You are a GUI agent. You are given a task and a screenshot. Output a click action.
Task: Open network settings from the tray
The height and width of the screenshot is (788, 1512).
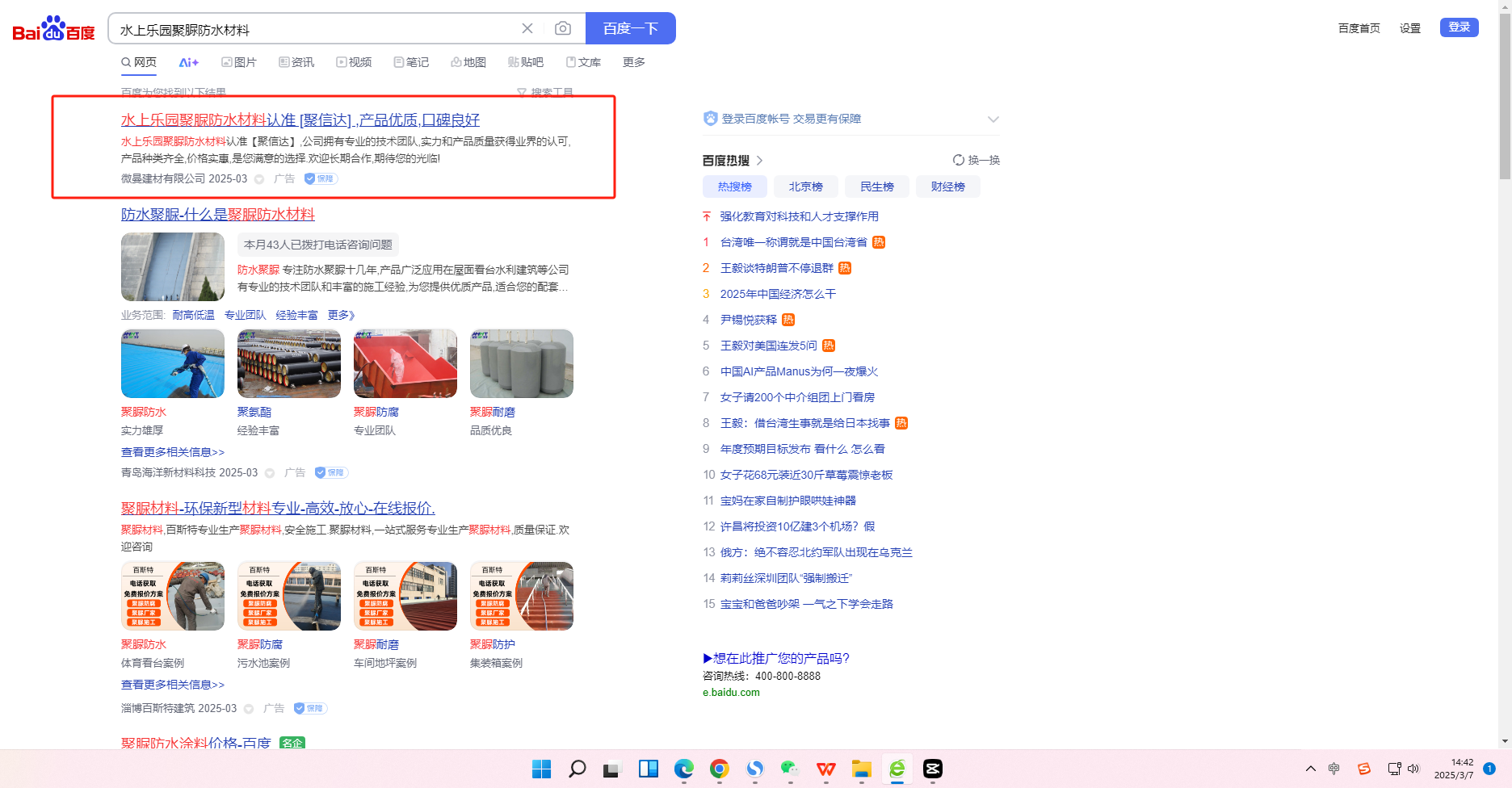1394,769
